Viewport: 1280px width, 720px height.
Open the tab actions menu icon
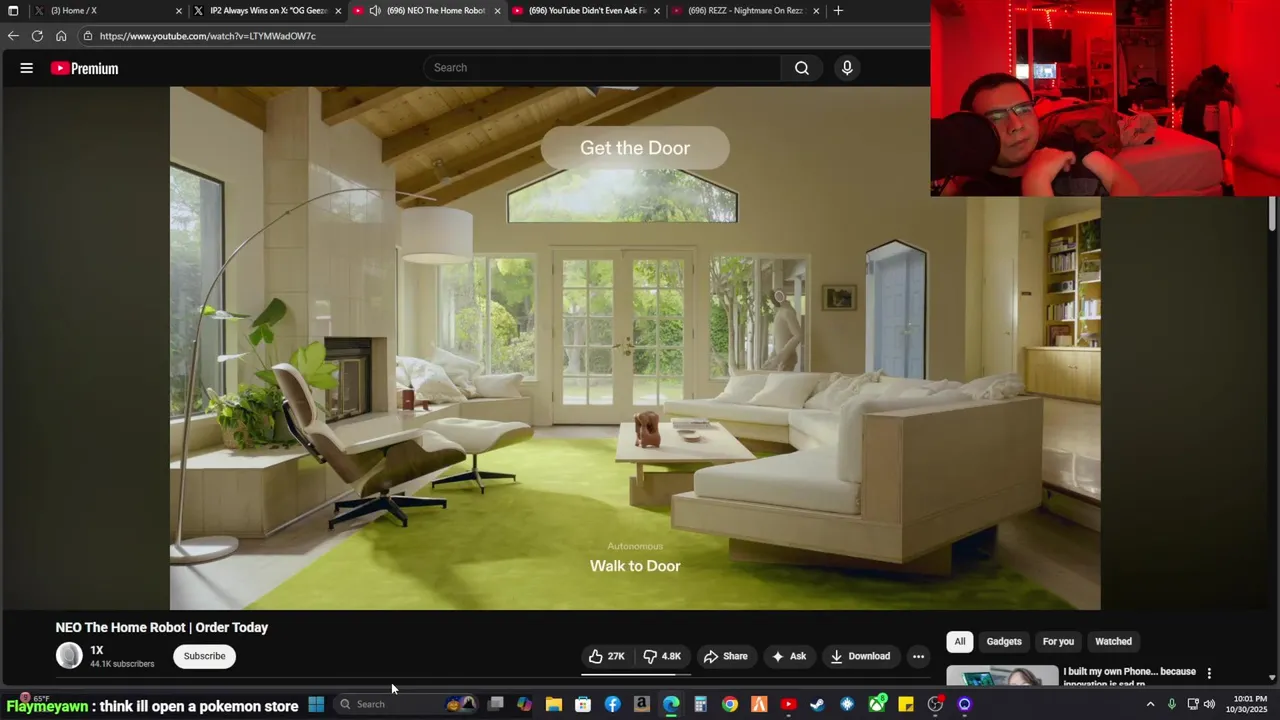(x=13, y=11)
